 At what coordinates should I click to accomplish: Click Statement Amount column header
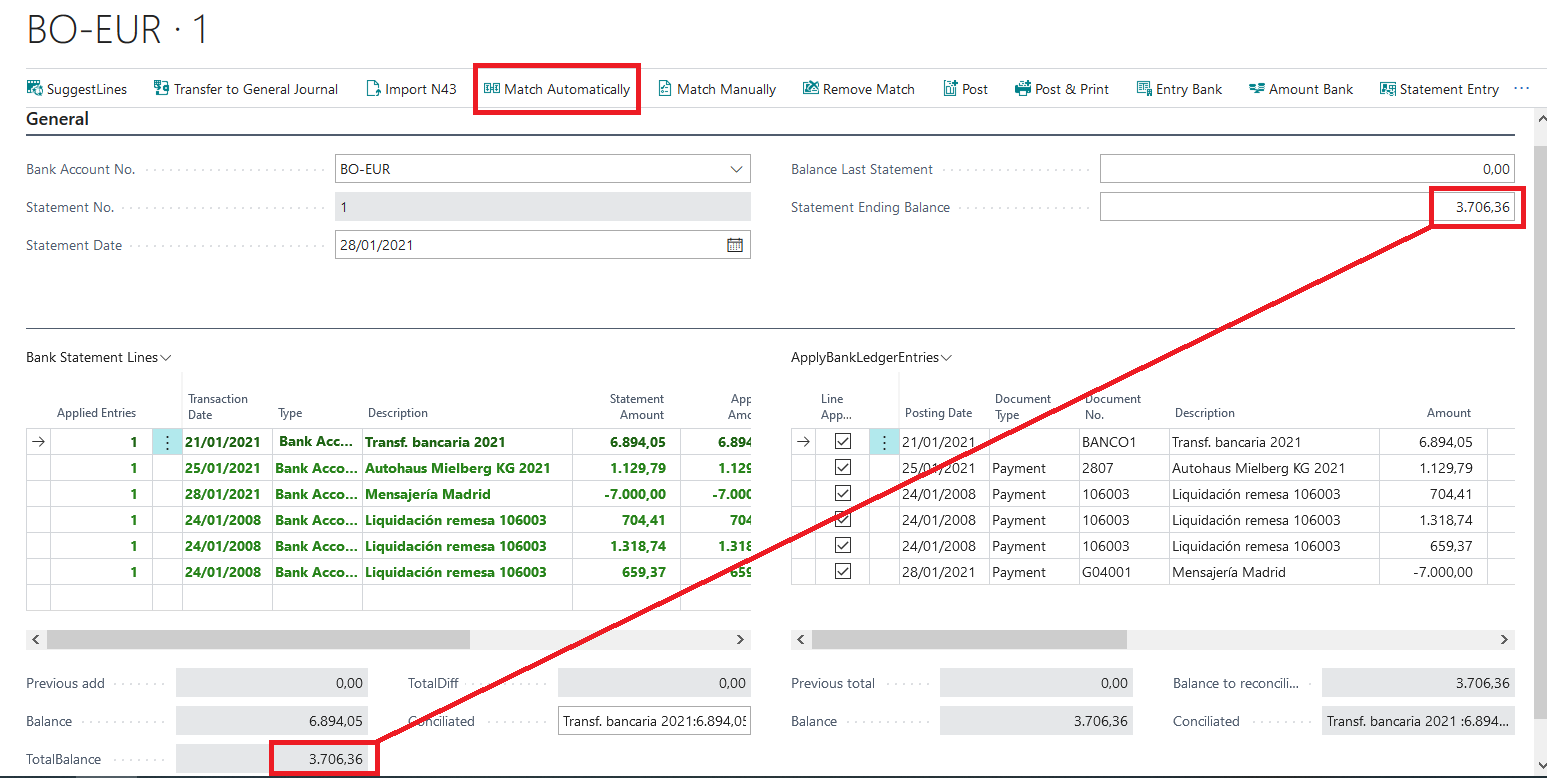click(637, 405)
